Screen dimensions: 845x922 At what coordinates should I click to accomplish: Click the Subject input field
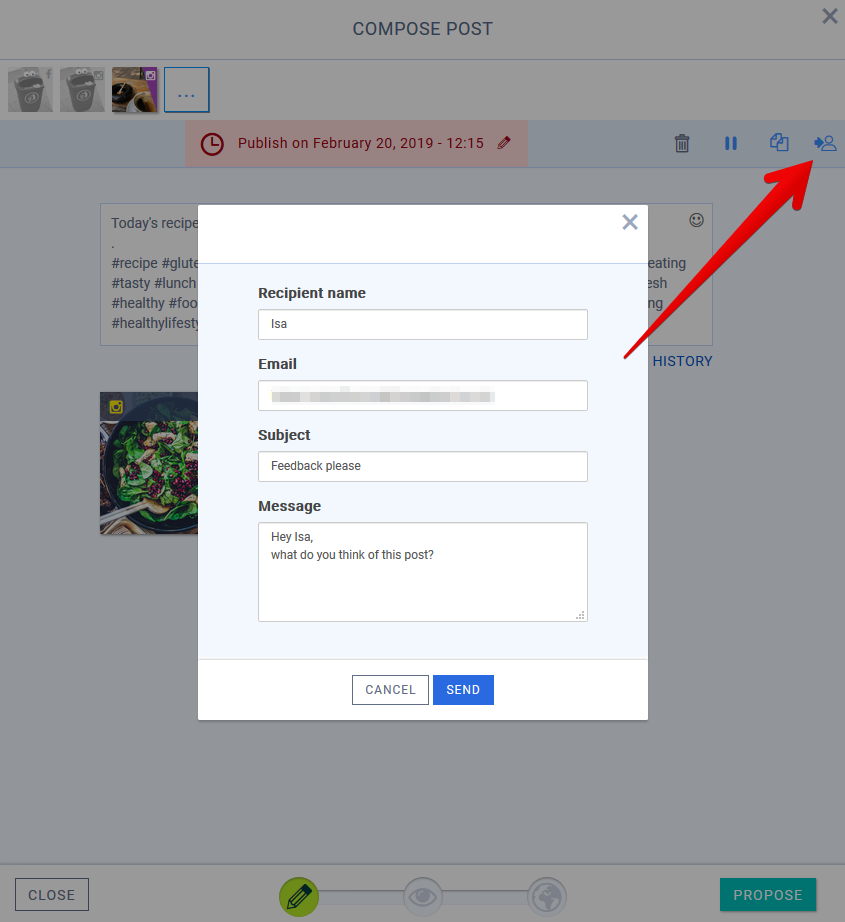click(x=422, y=466)
